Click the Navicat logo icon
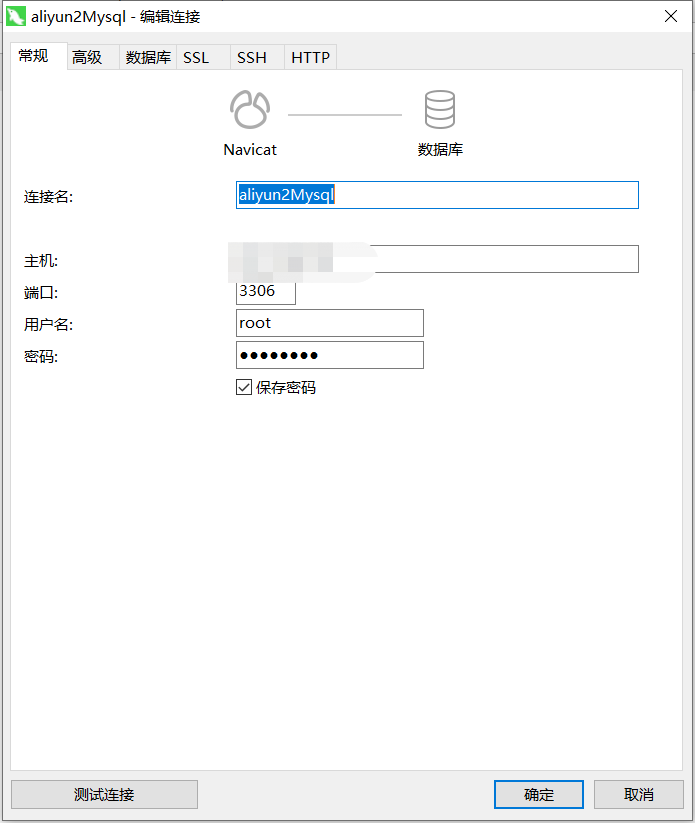 coord(250,110)
